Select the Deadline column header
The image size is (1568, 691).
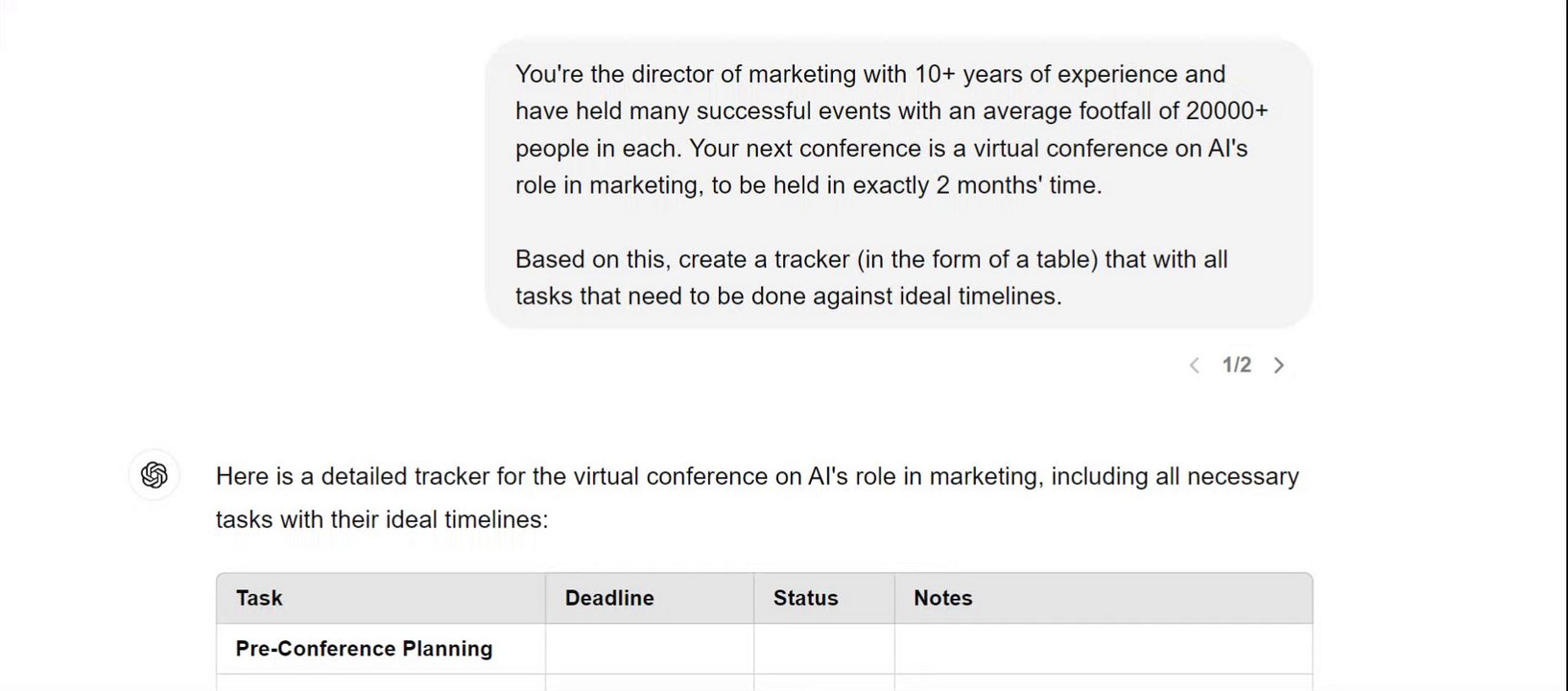click(609, 598)
